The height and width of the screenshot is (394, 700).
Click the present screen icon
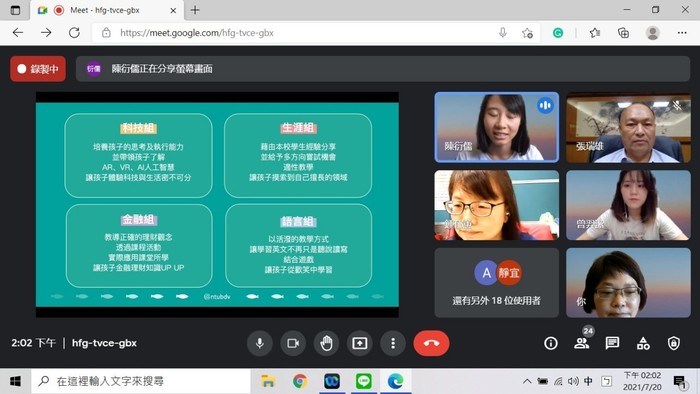click(x=360, y=343)
